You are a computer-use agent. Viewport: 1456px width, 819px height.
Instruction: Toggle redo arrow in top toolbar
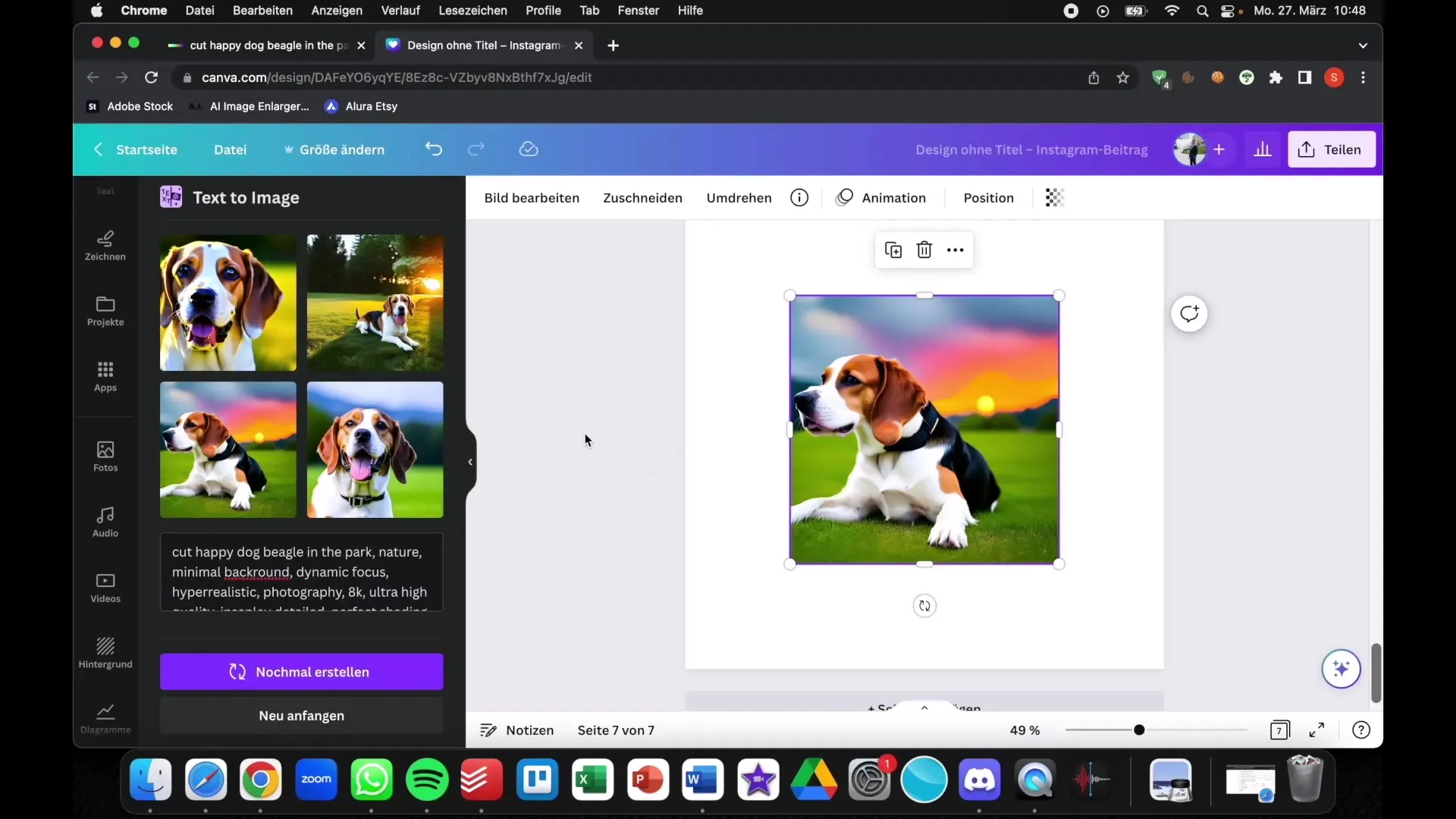pyautogui.click(x=476, y=149)
